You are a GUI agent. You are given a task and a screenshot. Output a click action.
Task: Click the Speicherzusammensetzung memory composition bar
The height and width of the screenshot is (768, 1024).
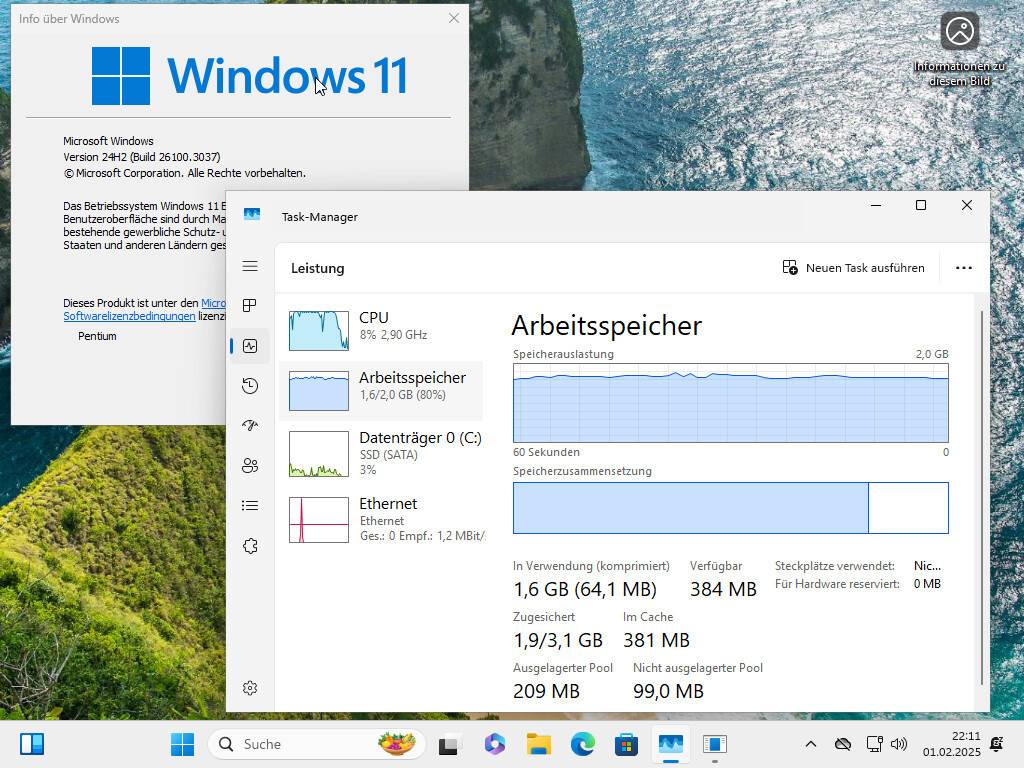[x=730, y=508]
